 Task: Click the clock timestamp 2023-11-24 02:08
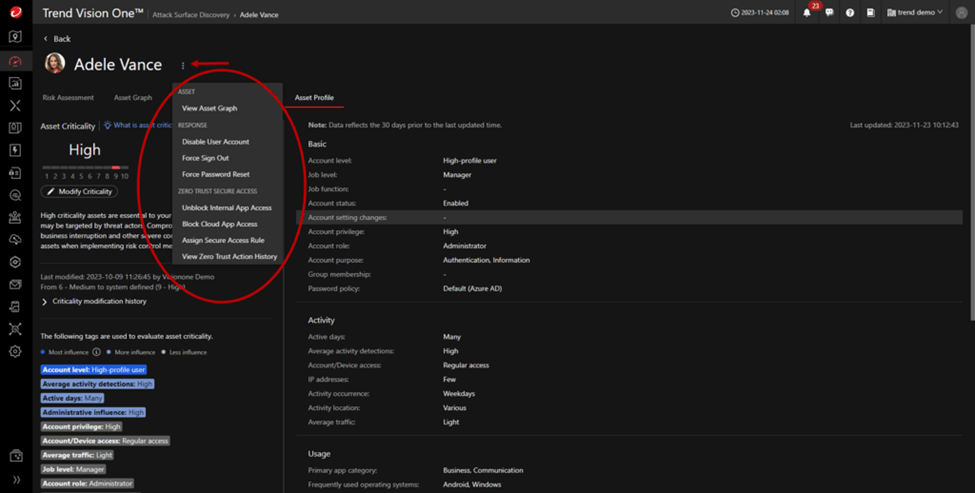760,12
